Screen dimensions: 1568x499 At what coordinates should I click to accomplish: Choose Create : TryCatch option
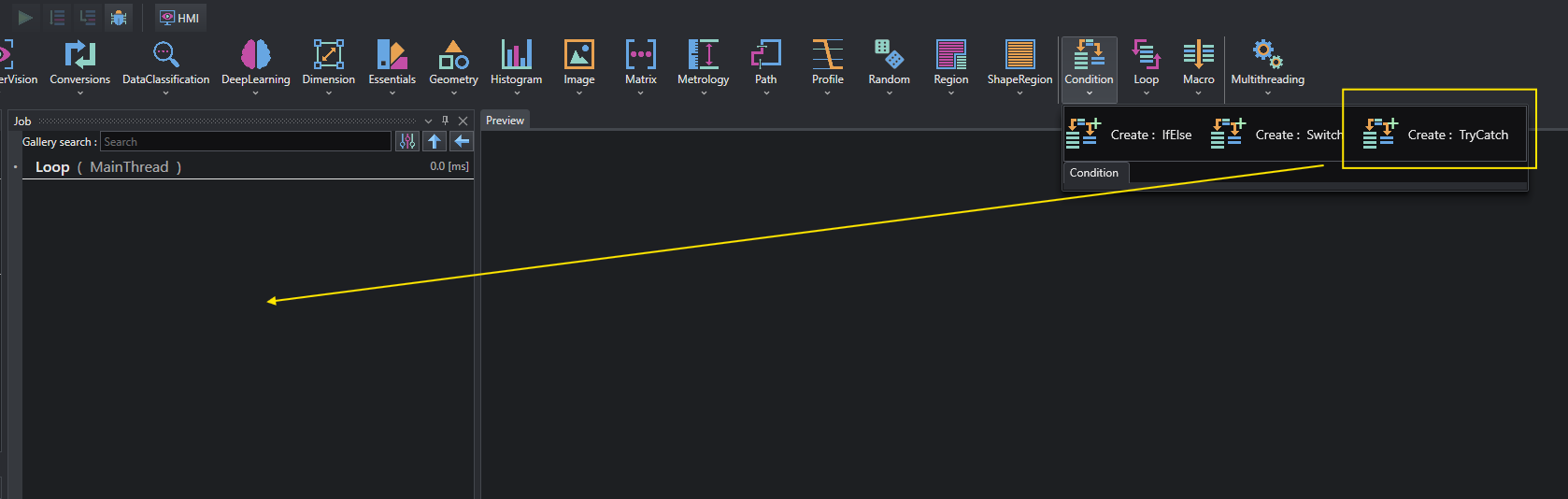pos(1434,135)
